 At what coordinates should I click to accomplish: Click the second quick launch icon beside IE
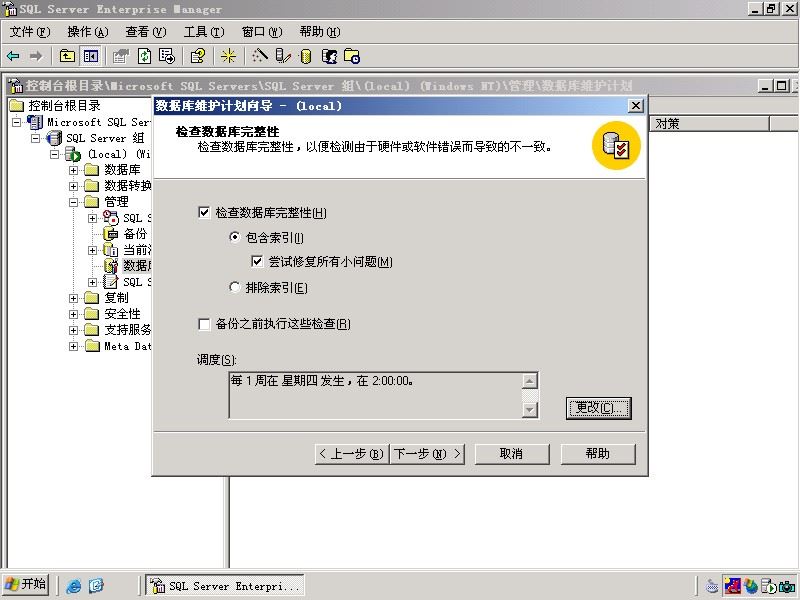click(96, 585)
